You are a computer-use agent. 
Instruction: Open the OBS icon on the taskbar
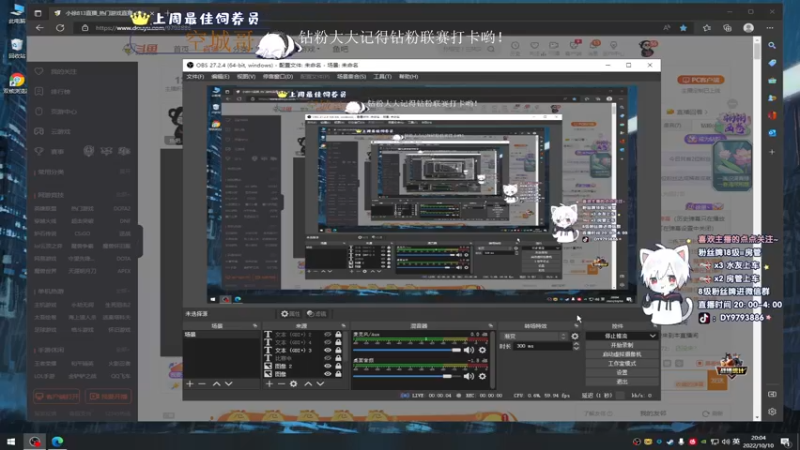coord(34,441)
